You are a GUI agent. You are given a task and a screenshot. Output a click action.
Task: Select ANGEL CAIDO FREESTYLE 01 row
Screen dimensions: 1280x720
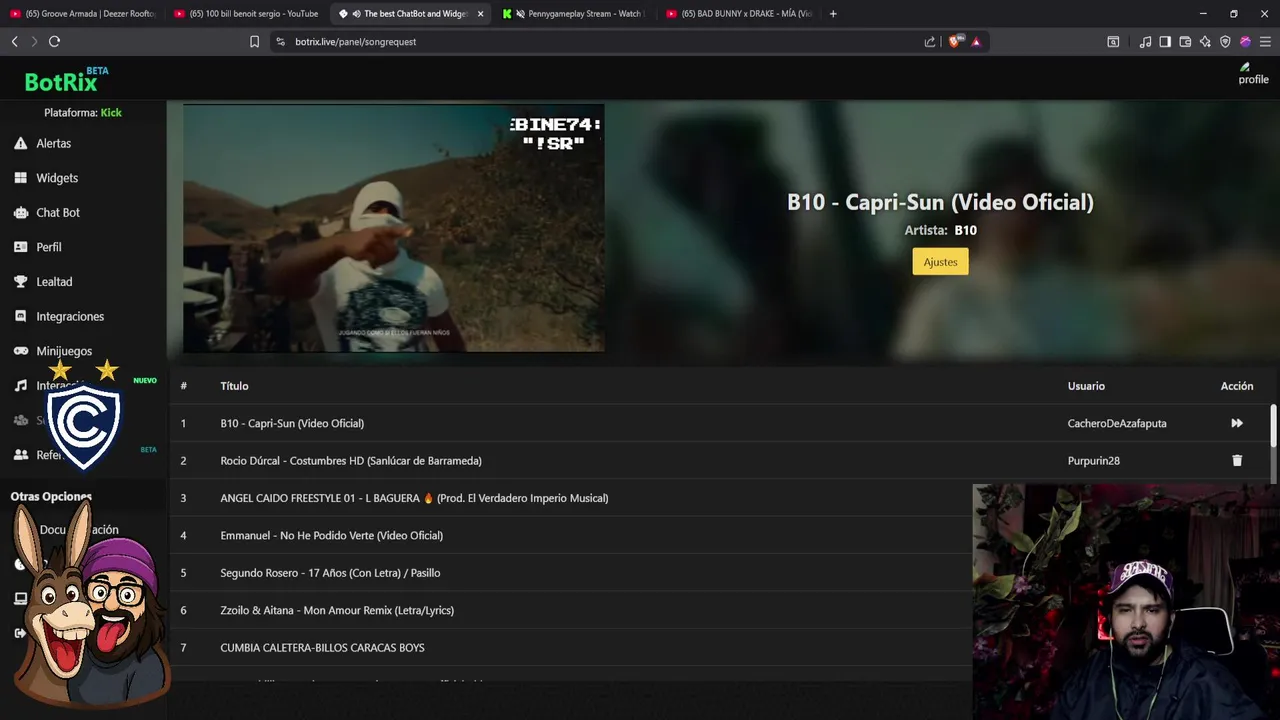[571, 498]
